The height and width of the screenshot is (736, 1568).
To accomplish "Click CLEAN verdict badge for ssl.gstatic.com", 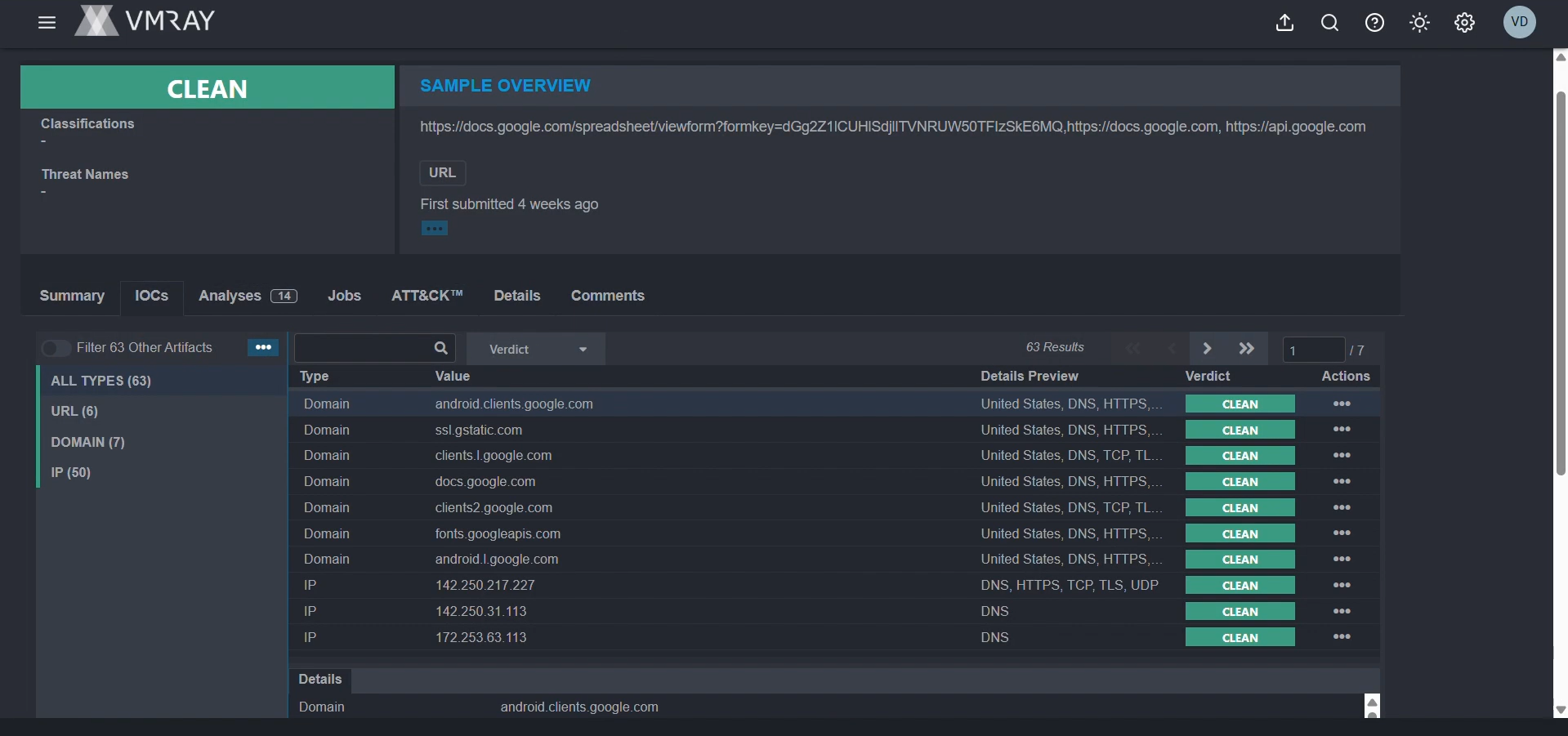I will pos(1240,430).
